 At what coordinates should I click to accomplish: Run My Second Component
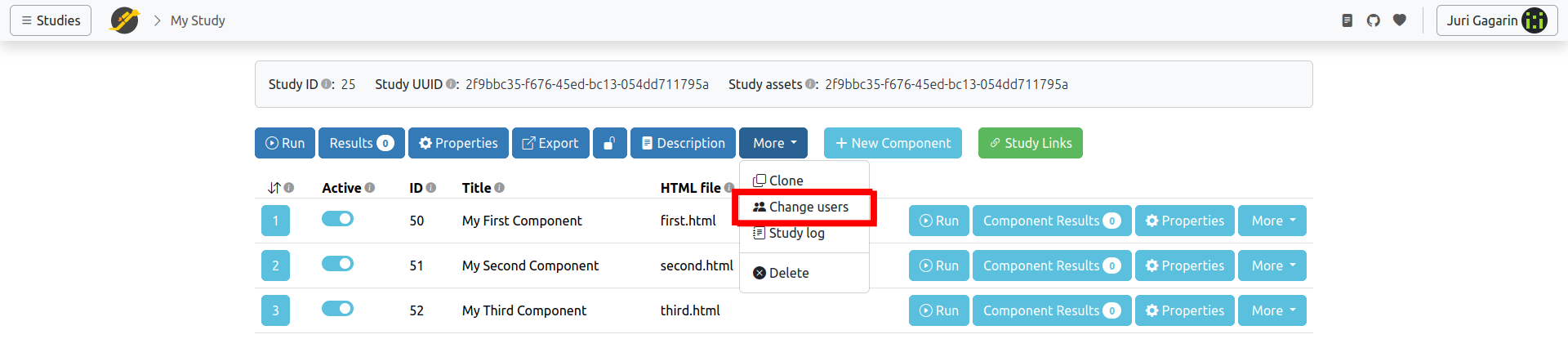pos(939,266)
